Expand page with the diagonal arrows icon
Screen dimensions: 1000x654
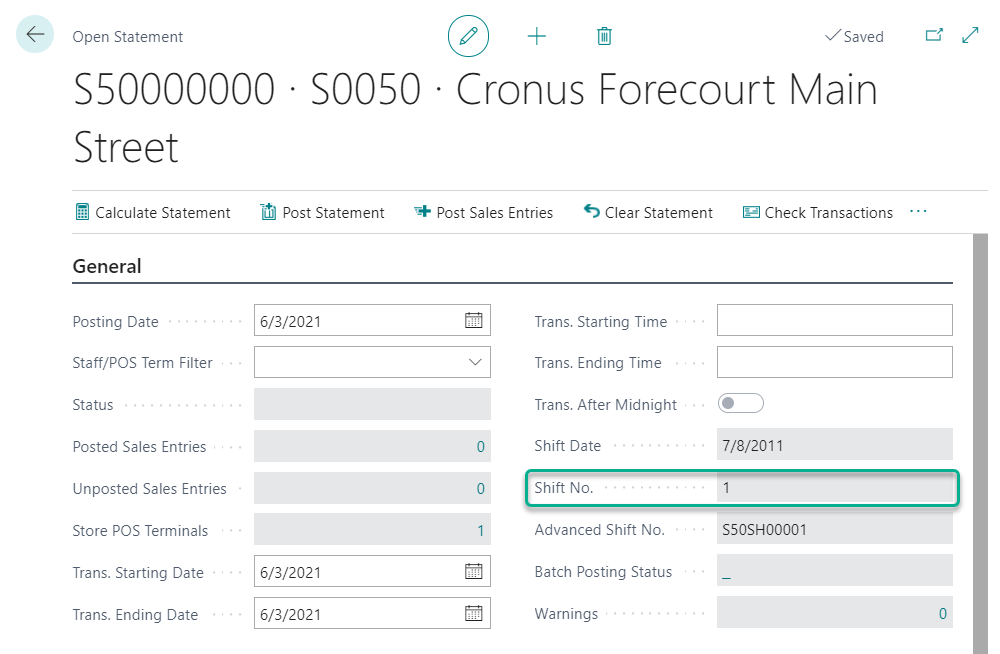[970, 35]
